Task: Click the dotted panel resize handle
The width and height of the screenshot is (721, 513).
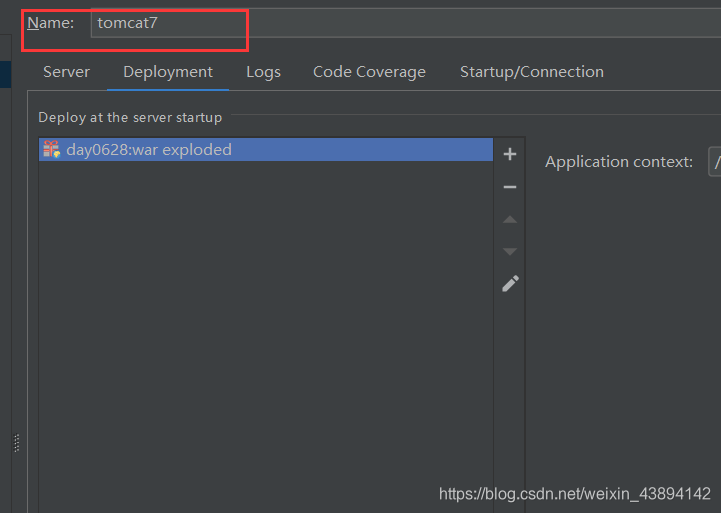Action: pos(17,443)
